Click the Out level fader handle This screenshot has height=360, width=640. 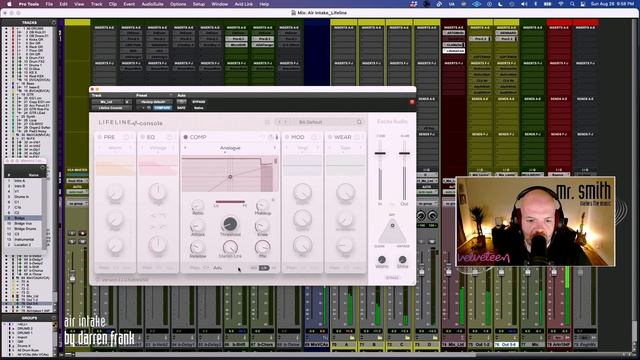tap(404, 153)
